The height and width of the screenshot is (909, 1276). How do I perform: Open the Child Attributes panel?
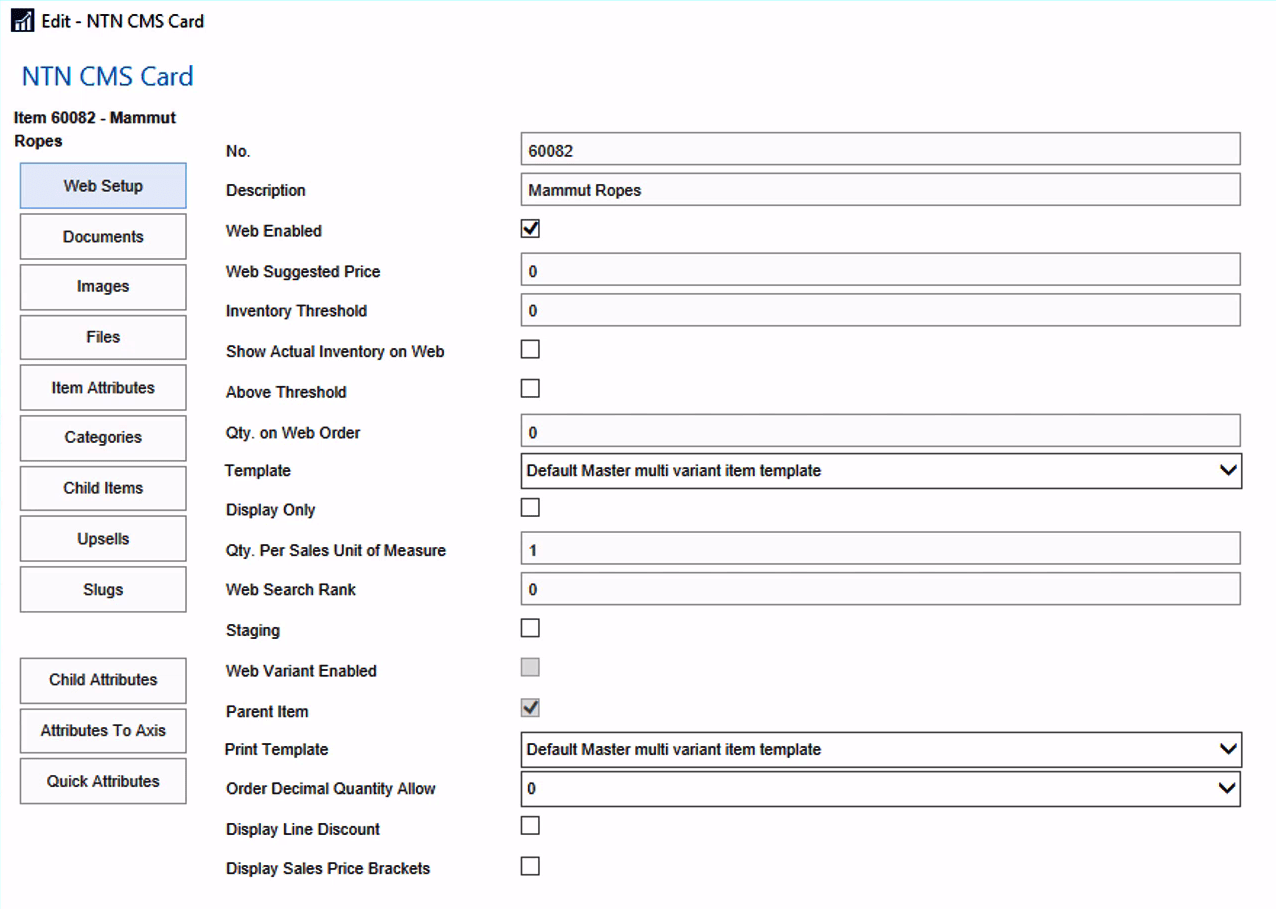click(102, 680)
